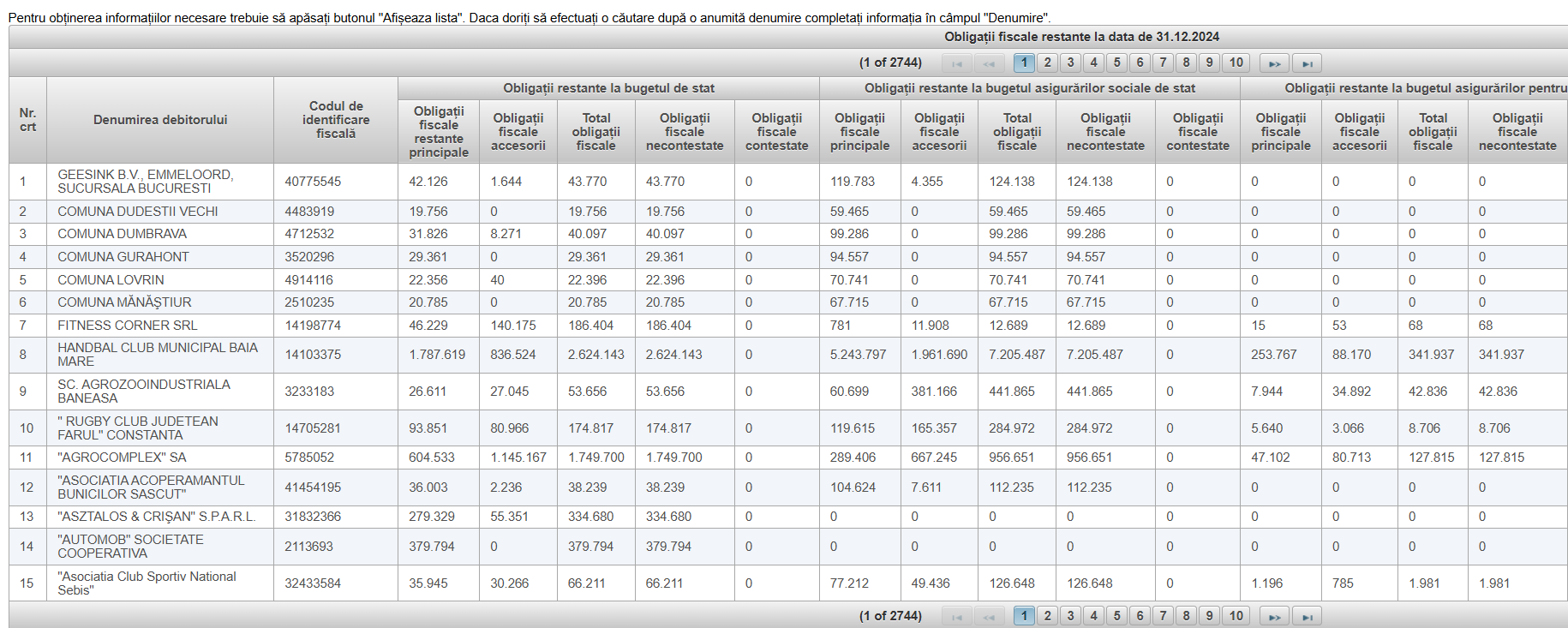
Task: Click the "Codul de identificare fiscală" header
Action: (336, 120)
